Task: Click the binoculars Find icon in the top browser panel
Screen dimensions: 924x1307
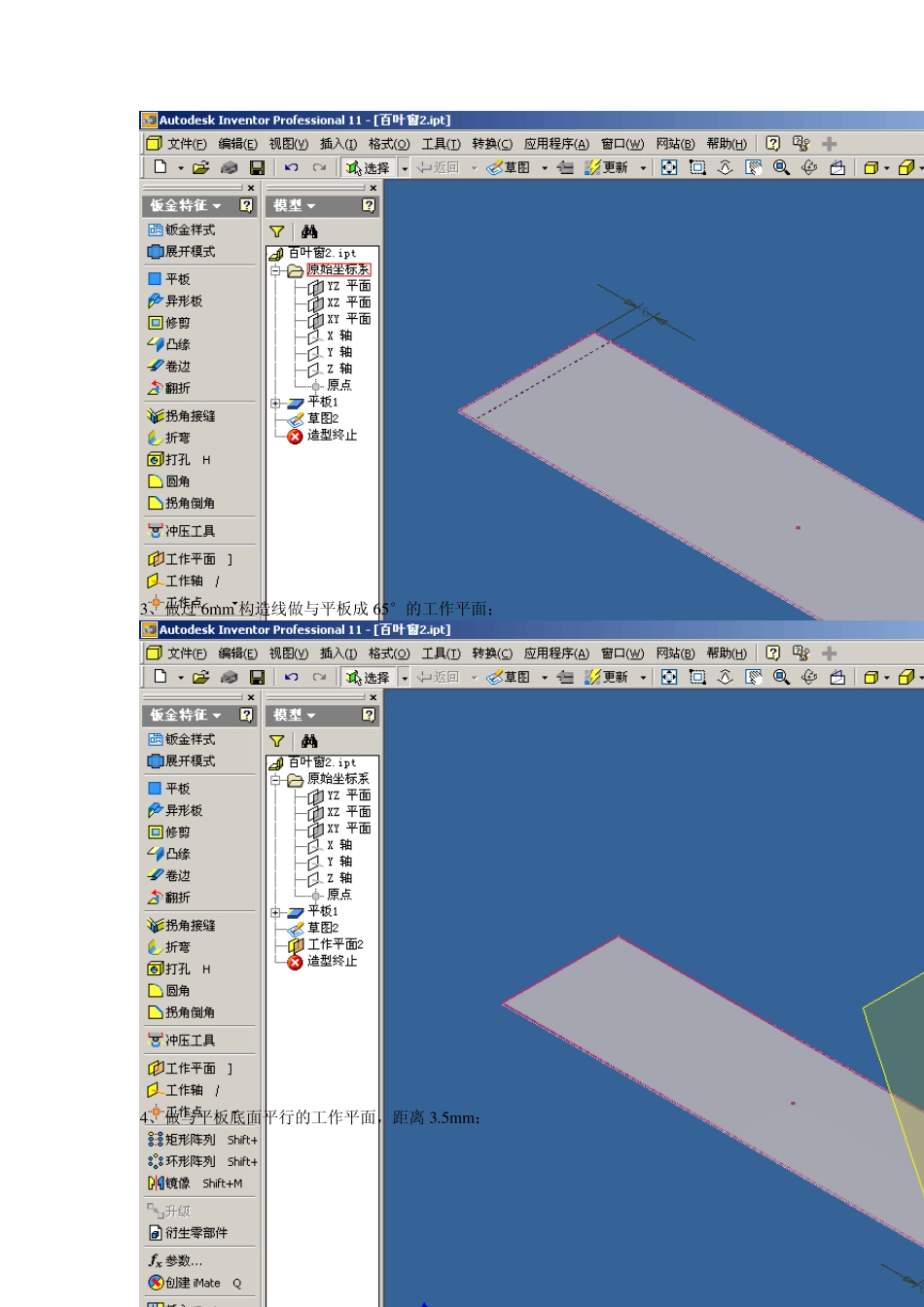Action: (309, 231)
